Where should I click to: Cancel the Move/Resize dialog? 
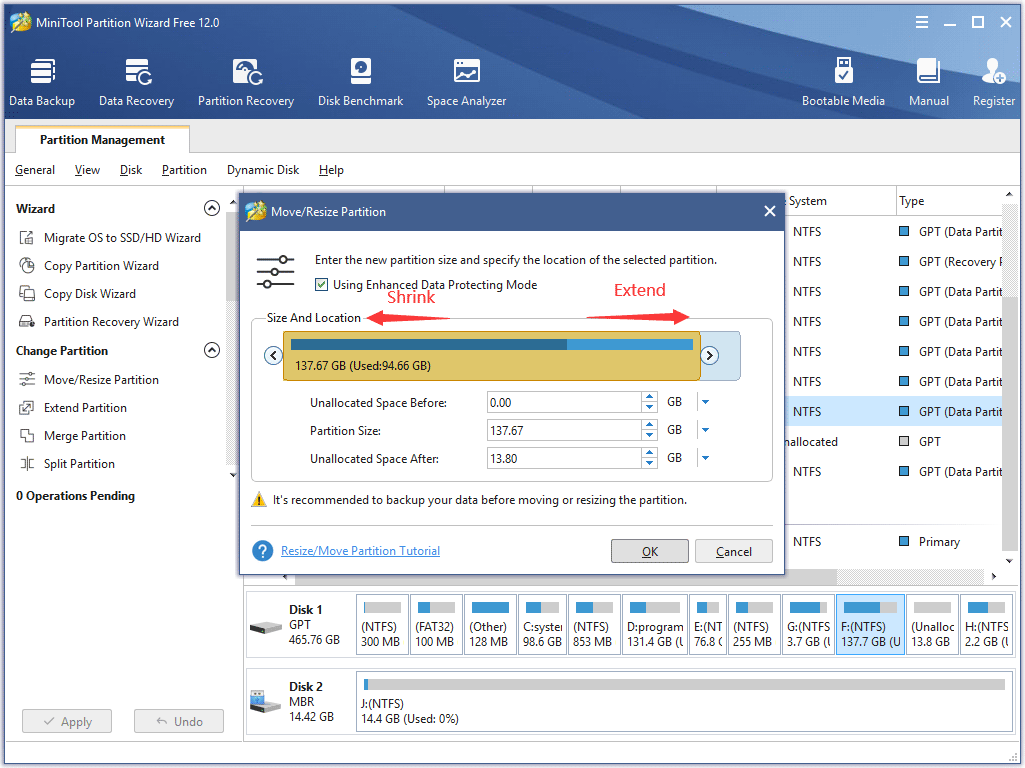[733, 551]
